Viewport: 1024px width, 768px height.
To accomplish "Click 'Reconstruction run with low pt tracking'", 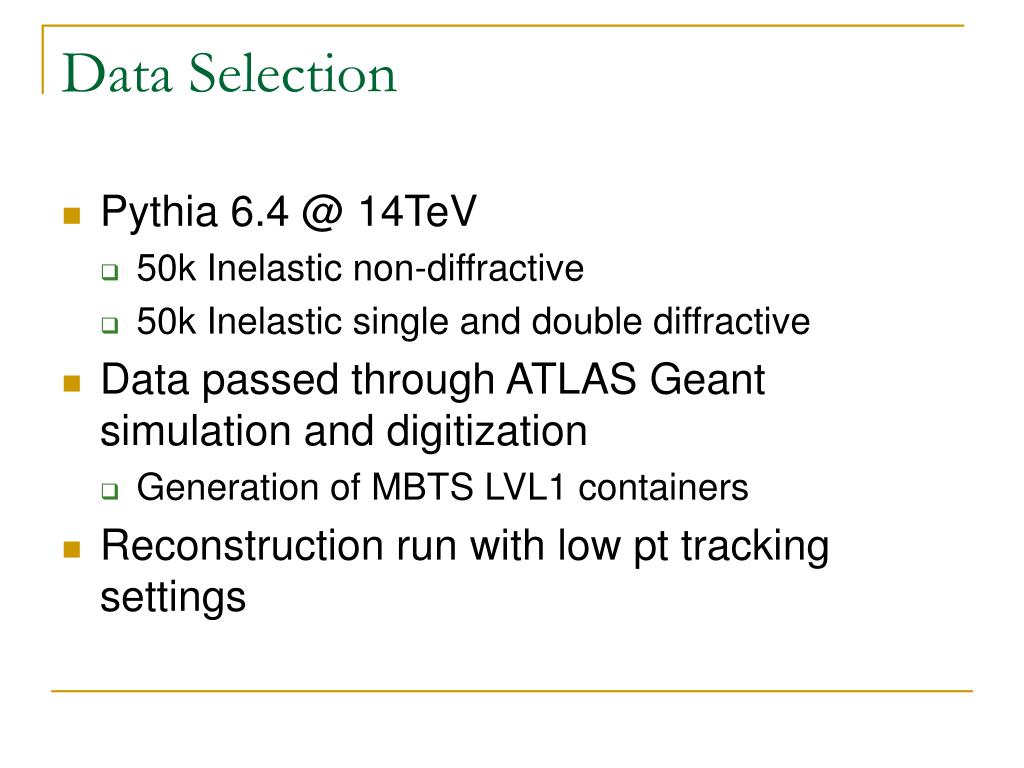I will point(465,547).
